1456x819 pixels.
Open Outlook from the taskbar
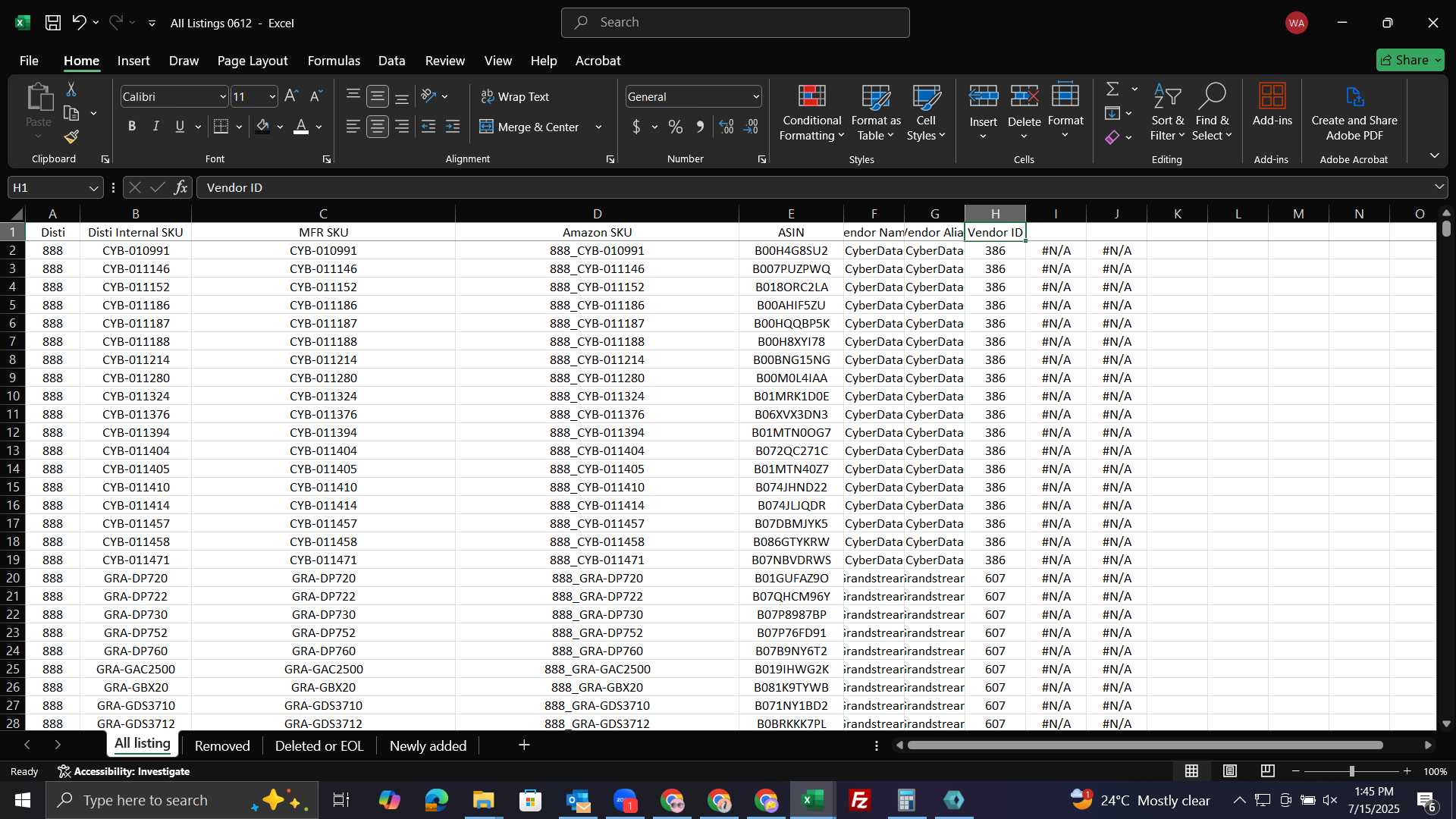[x=578, y=800]
